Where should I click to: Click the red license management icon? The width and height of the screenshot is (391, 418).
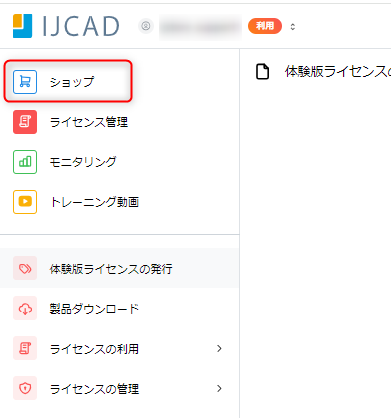(x=25, y=122)
